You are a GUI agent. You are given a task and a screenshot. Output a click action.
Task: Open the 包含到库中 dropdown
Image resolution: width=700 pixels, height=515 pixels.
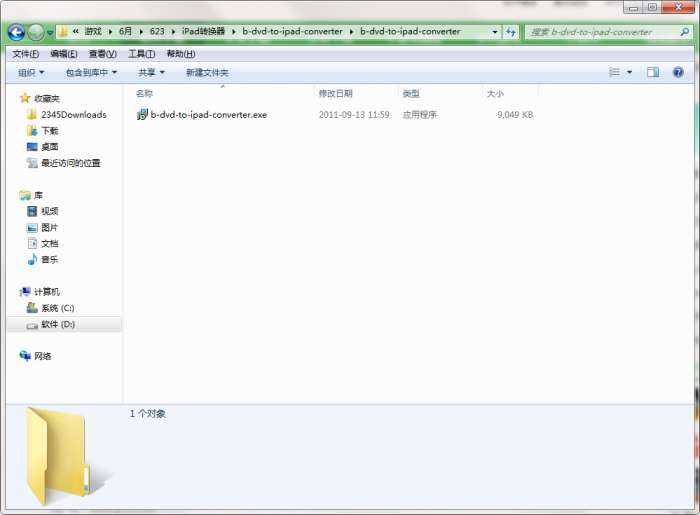point(91,72)
